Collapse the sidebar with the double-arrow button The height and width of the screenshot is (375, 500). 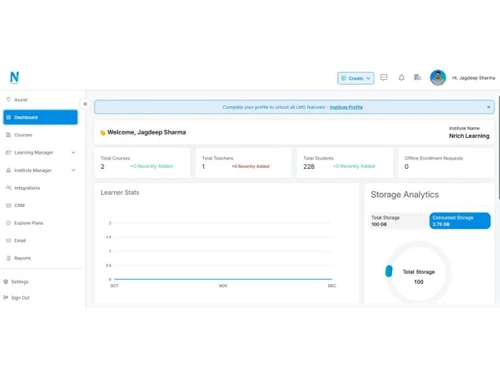85,104
